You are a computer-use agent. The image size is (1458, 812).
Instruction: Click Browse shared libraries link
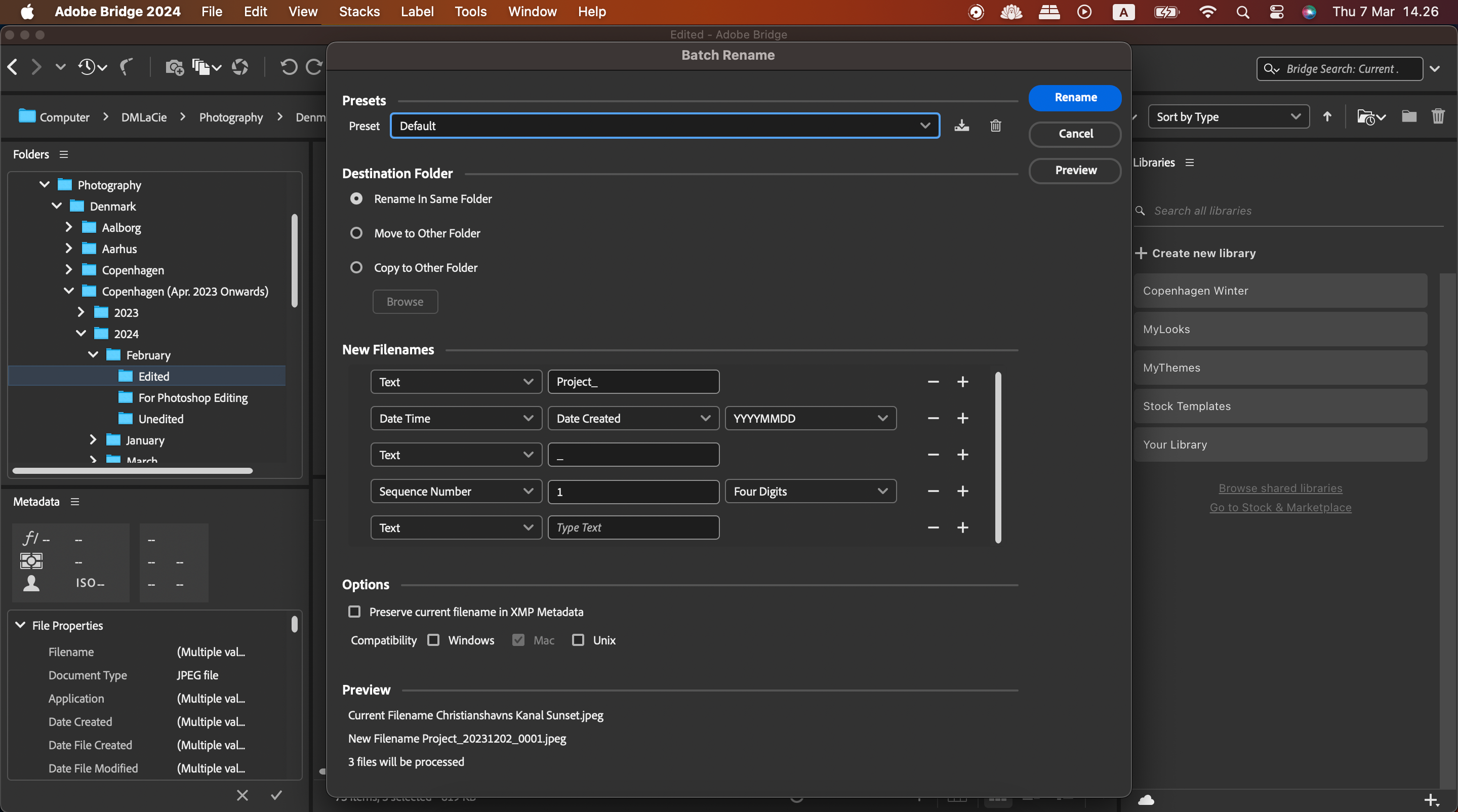tap(1280, 488)
